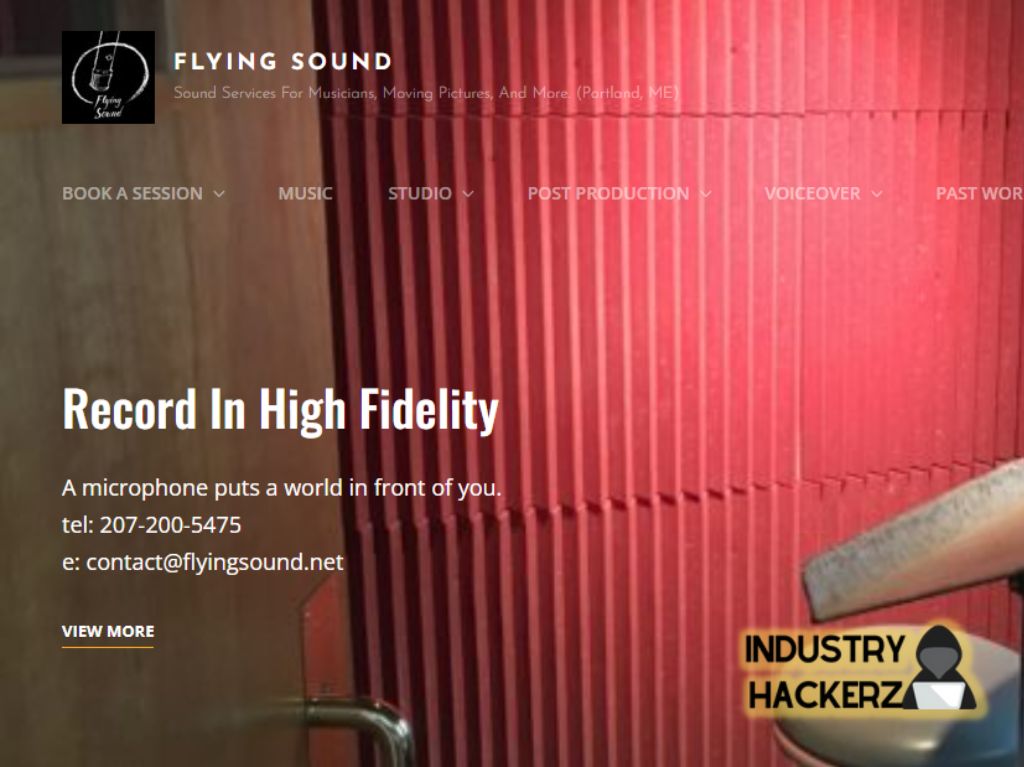Screen dimensions: 1024x767
Task: Select the Voiceover navigation item
Action: tap(812, 193)
